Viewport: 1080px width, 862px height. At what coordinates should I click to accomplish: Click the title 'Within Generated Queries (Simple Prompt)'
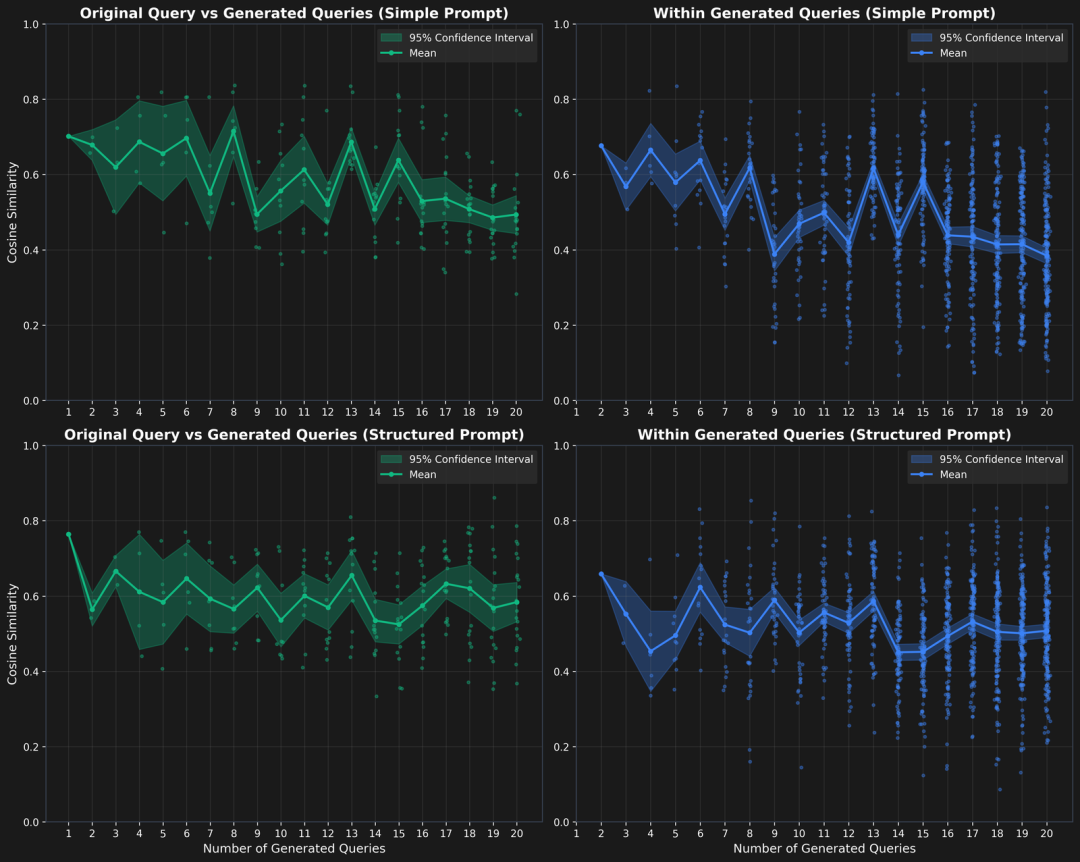pos(824,13)
